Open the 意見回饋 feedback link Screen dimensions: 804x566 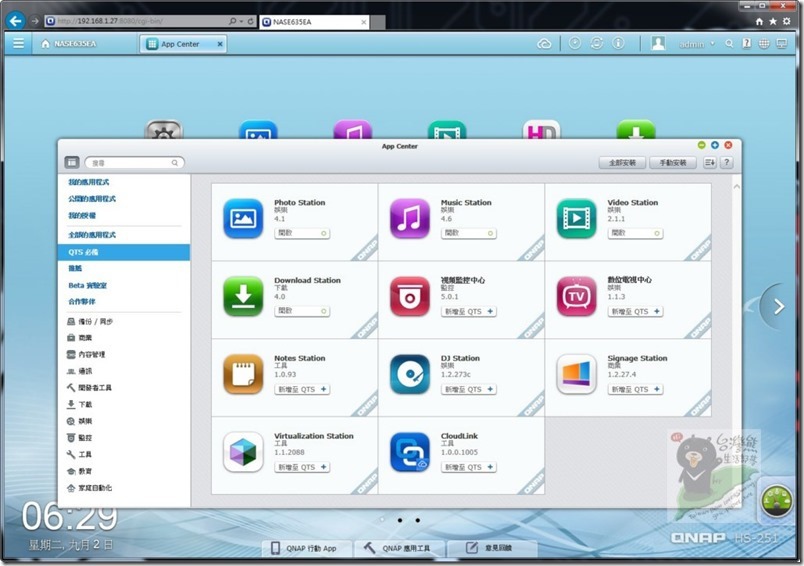[x=490, y=548]
